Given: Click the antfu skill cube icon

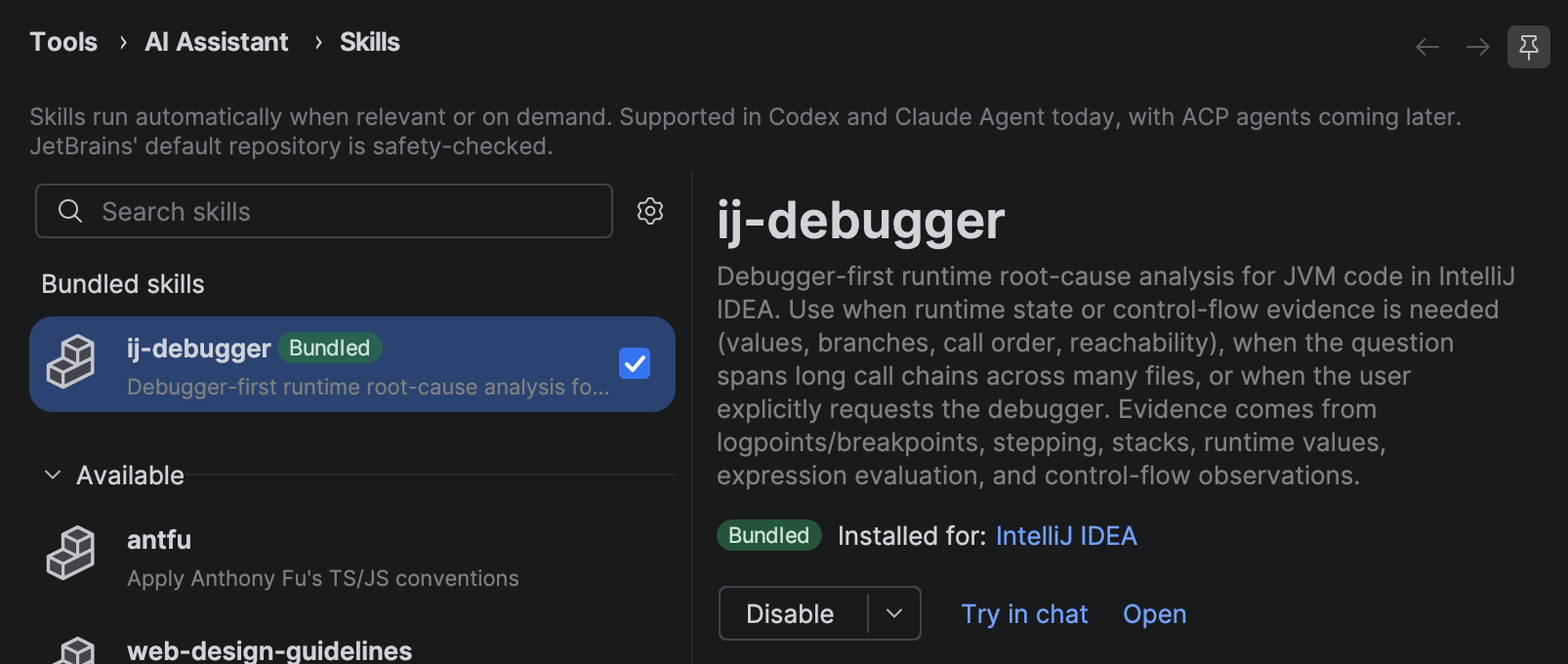Looking at the screenshot, I should click(x=71, y=553).
